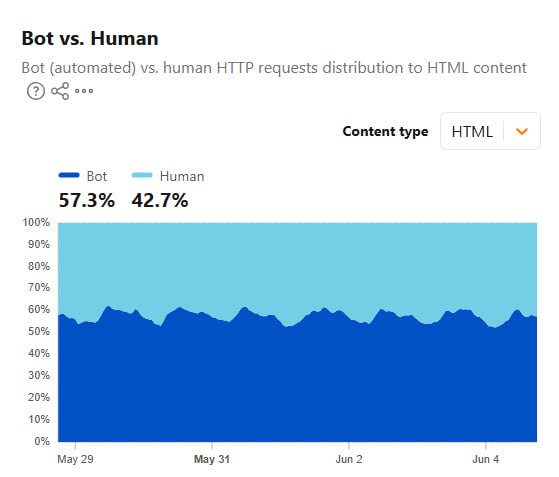This screenshot has width=559, height=477.
Task: Click the 57.3% Bot percentage value
Action: (x=87, y=200)
